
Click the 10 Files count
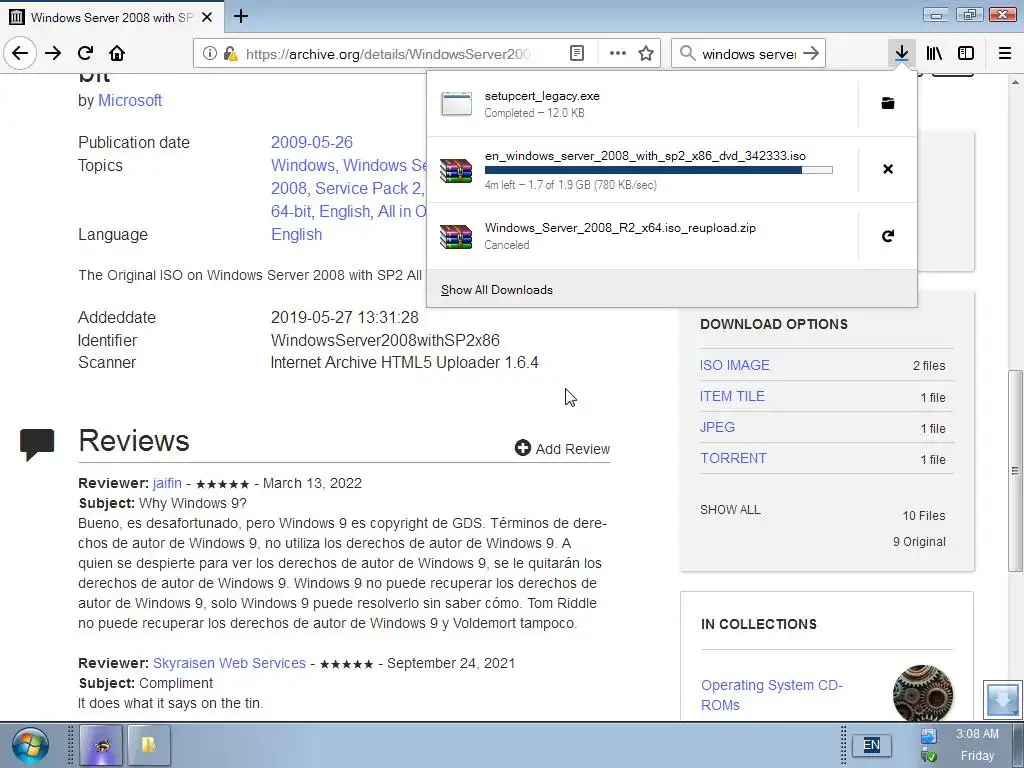pyautogui.click(x=923, y=516)
